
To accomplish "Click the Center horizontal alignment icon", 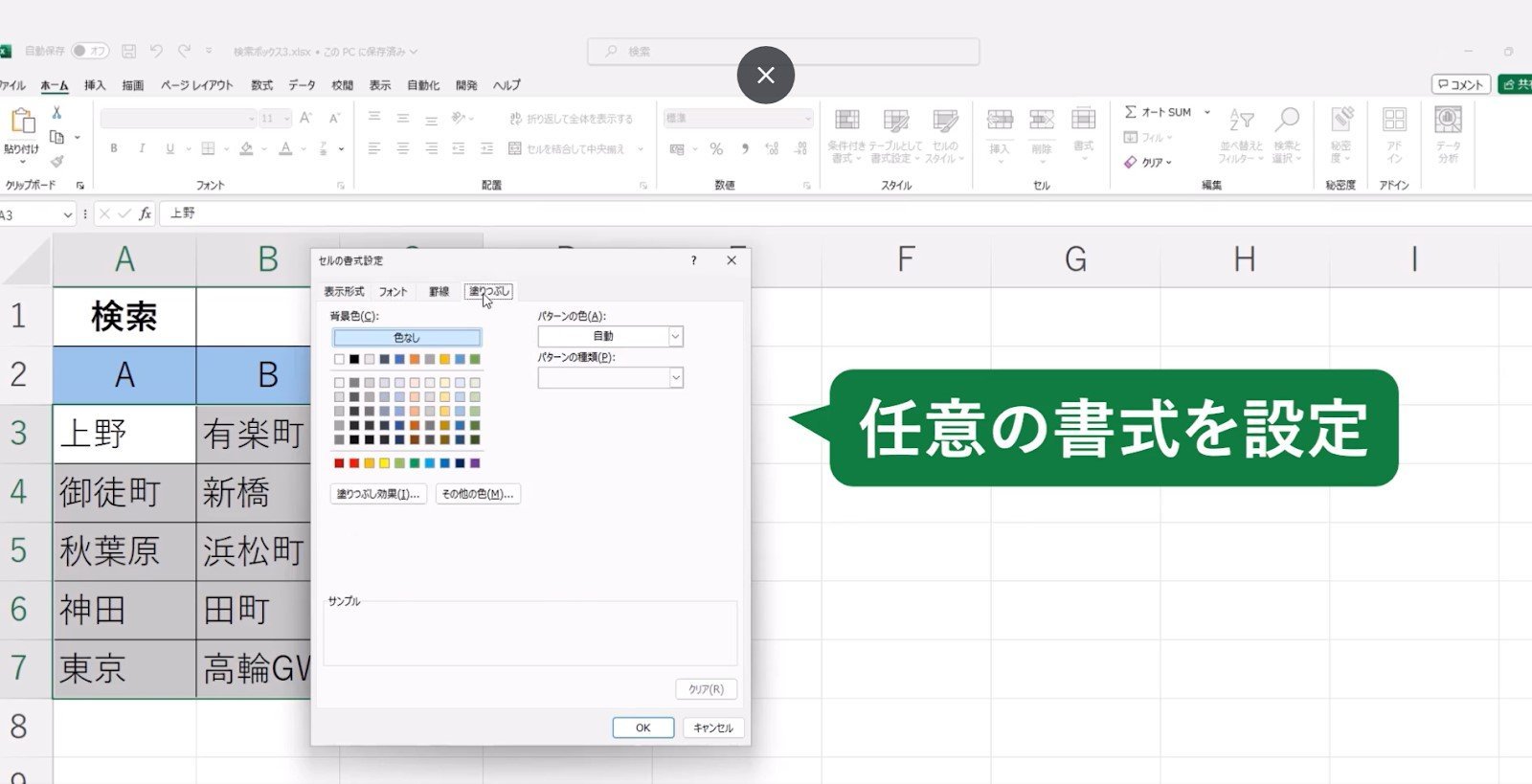I will point(403,148).
